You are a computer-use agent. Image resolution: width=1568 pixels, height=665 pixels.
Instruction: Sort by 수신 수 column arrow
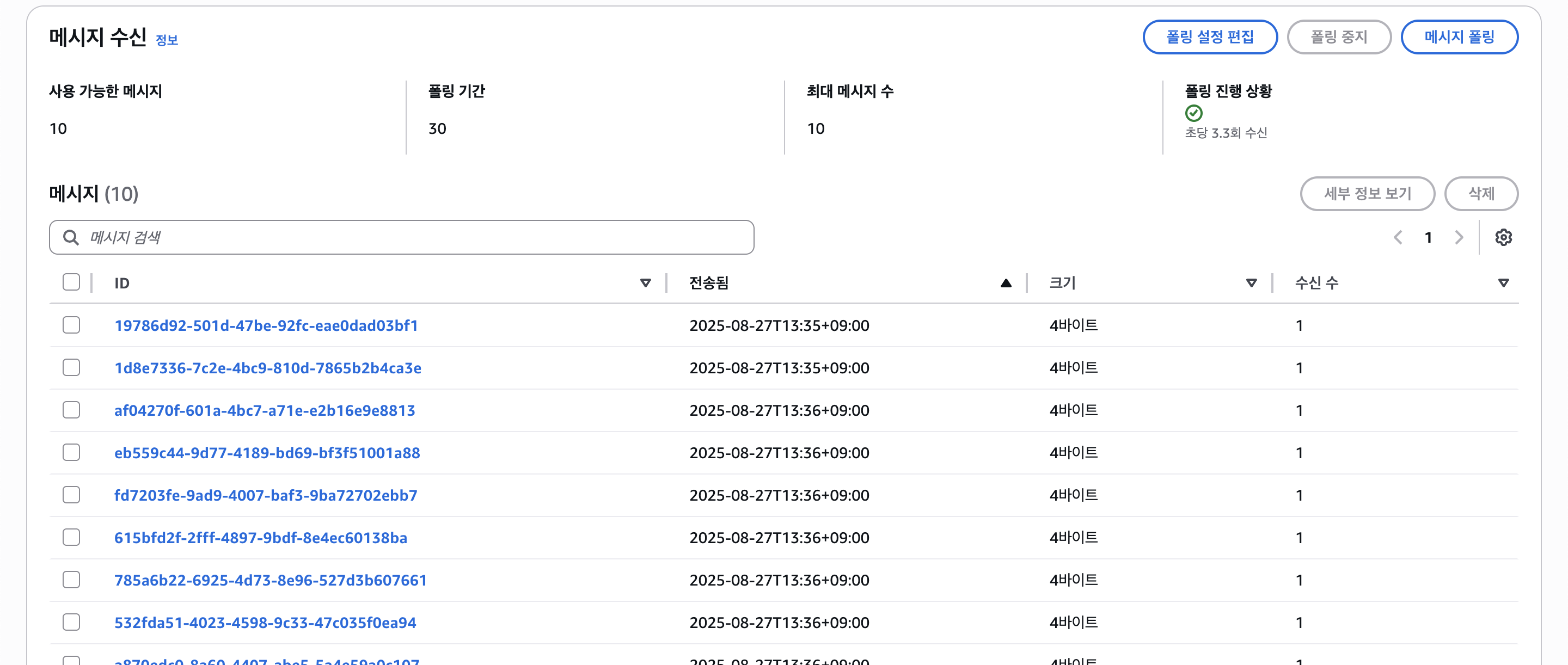click(x=1503, y=283)
